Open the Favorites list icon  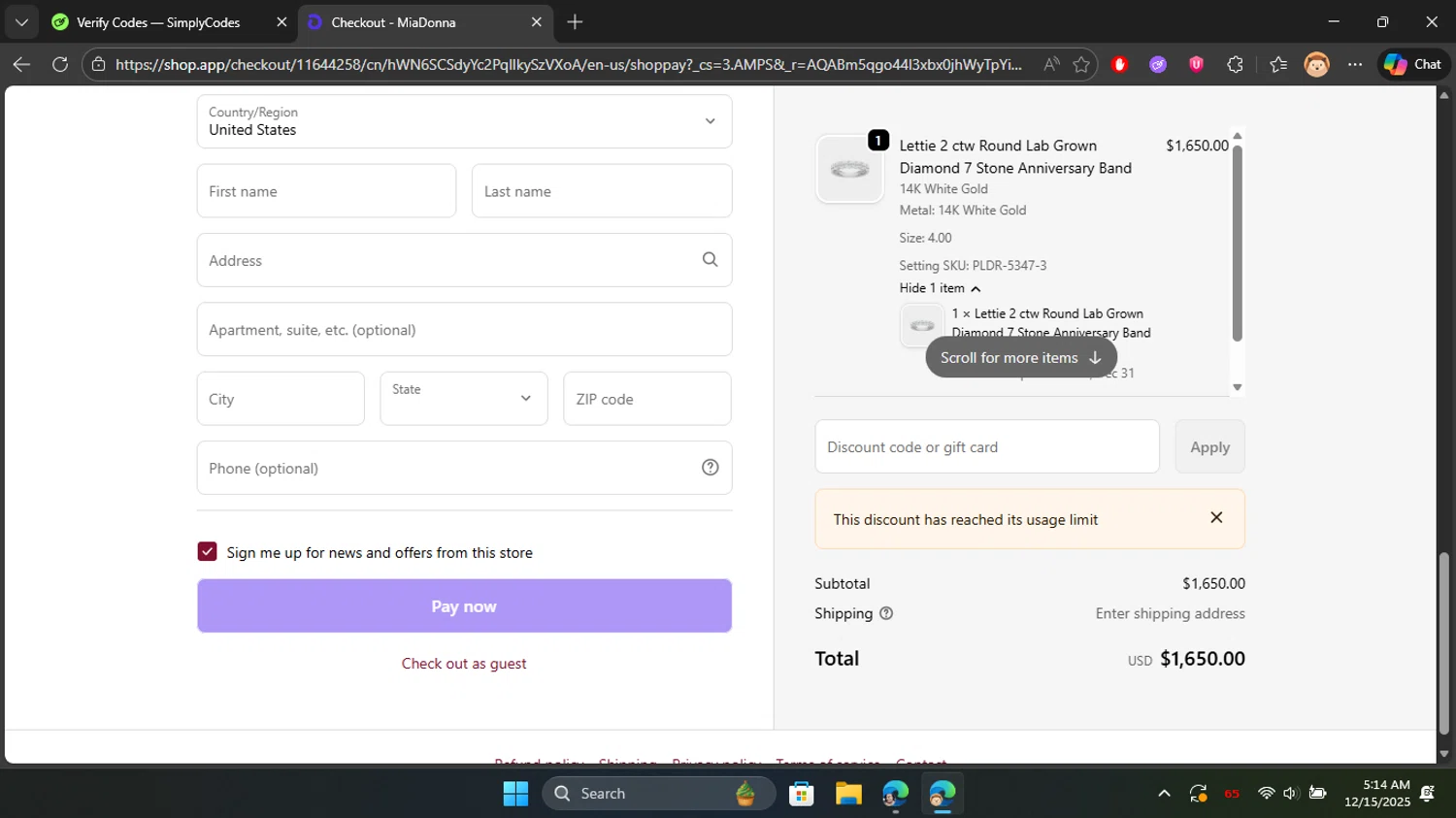pyautogui.click(x=1278, y=64)
